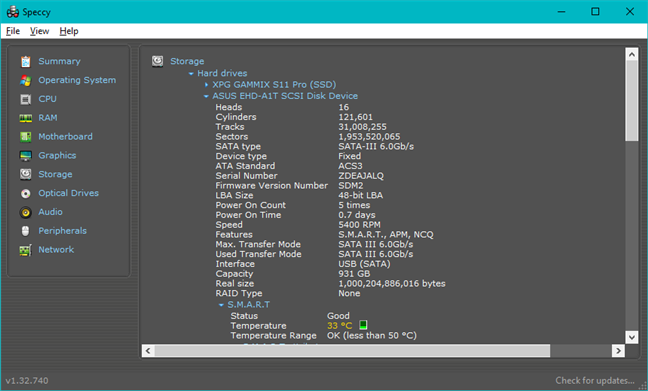This screenshot has width=648, height=391.
Task: Click the Temperature Range OK value
Action: click(372, 336)
